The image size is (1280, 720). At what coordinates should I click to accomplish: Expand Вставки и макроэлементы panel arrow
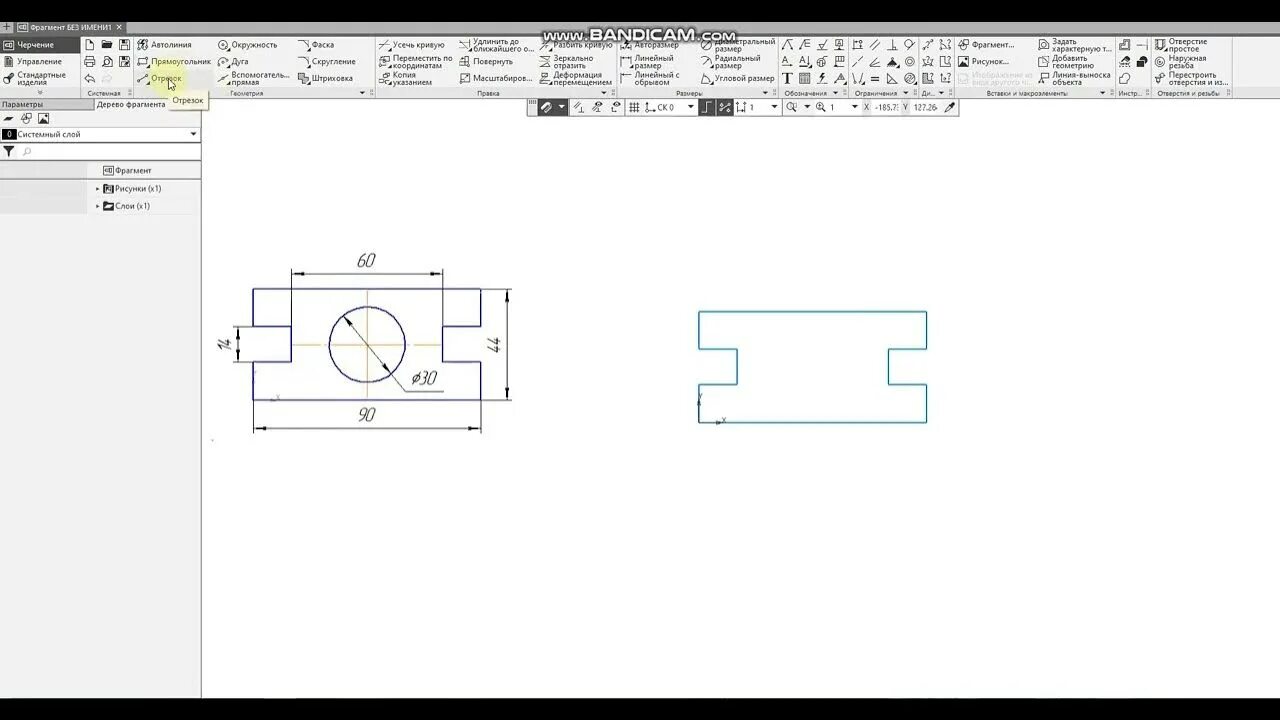tap(1103, 93)
